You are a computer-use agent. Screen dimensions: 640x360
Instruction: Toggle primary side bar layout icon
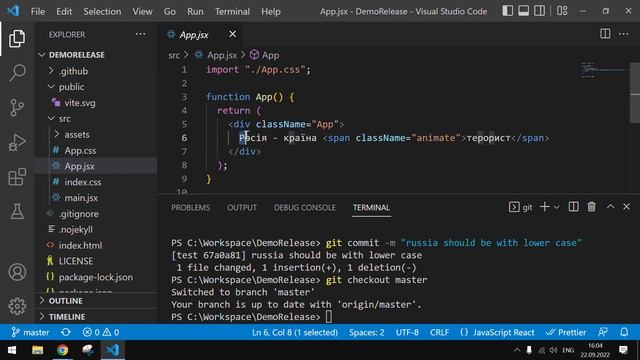pos(508,11)
